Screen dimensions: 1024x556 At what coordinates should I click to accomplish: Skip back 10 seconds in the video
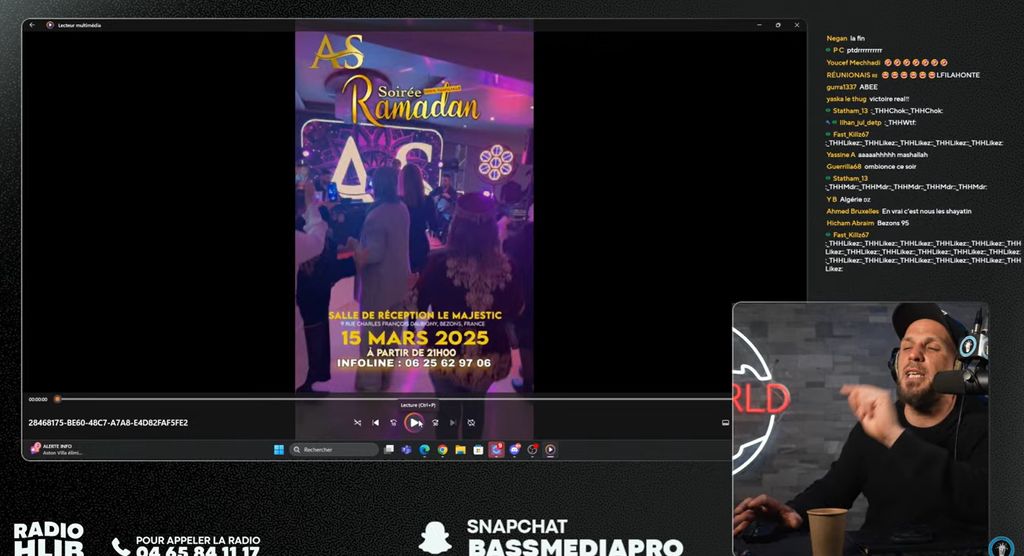(393, 423)
